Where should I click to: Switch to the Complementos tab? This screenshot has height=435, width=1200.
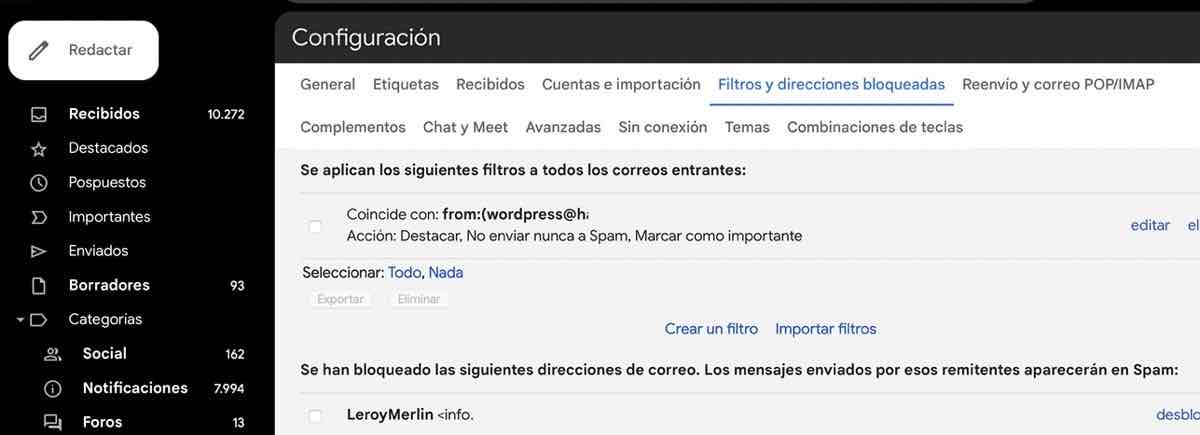point(353,127)
